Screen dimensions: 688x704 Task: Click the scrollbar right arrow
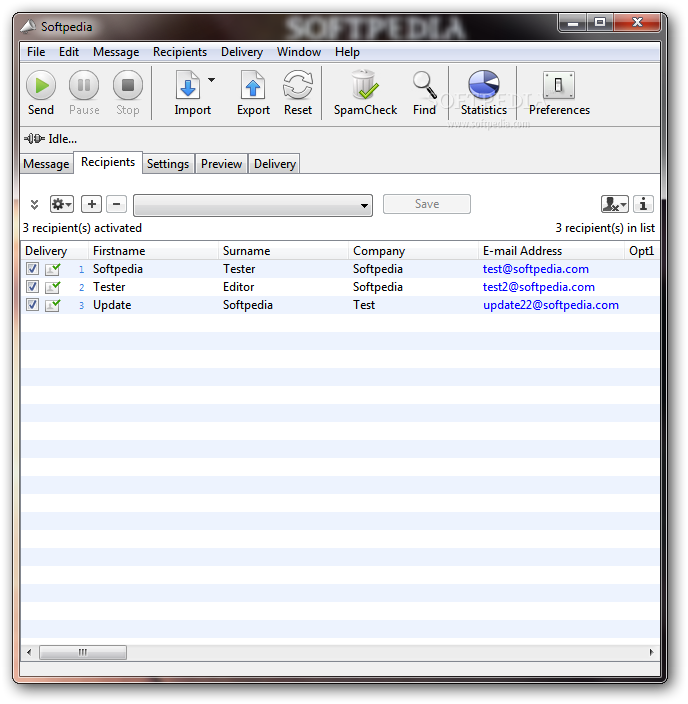point(652,652)
